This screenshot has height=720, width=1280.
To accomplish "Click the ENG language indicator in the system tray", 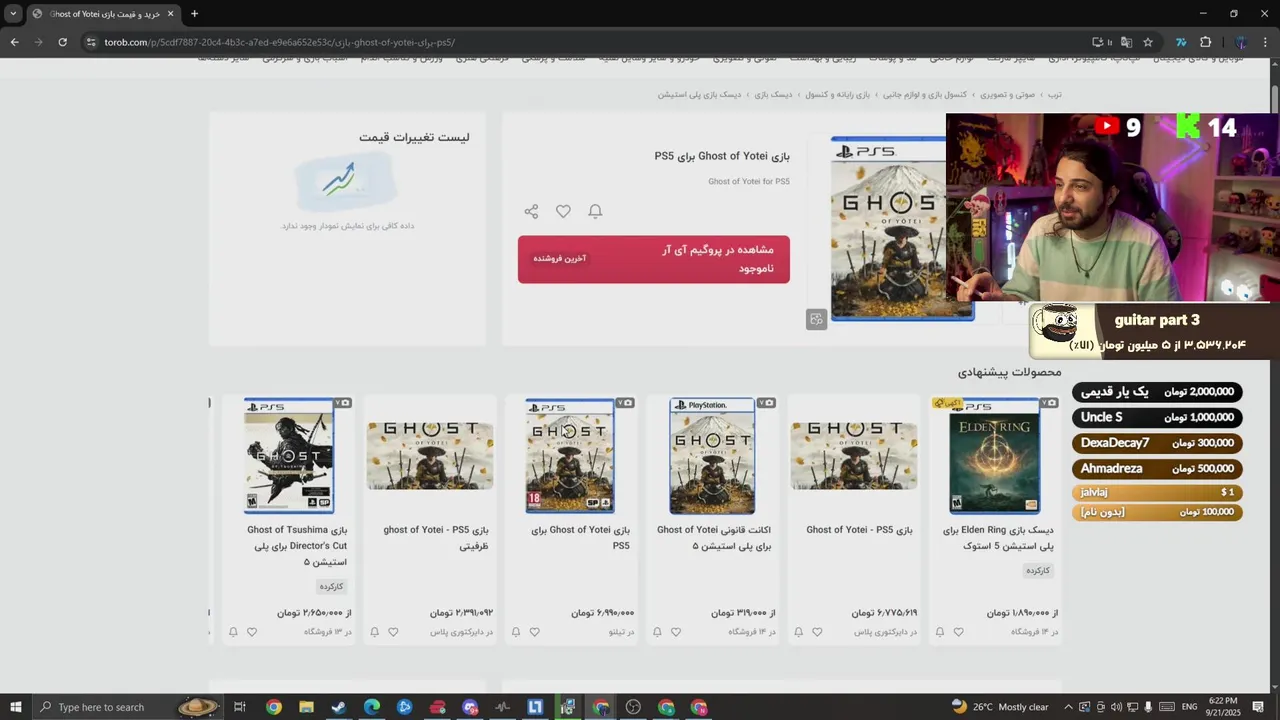I will (1190, 707).
